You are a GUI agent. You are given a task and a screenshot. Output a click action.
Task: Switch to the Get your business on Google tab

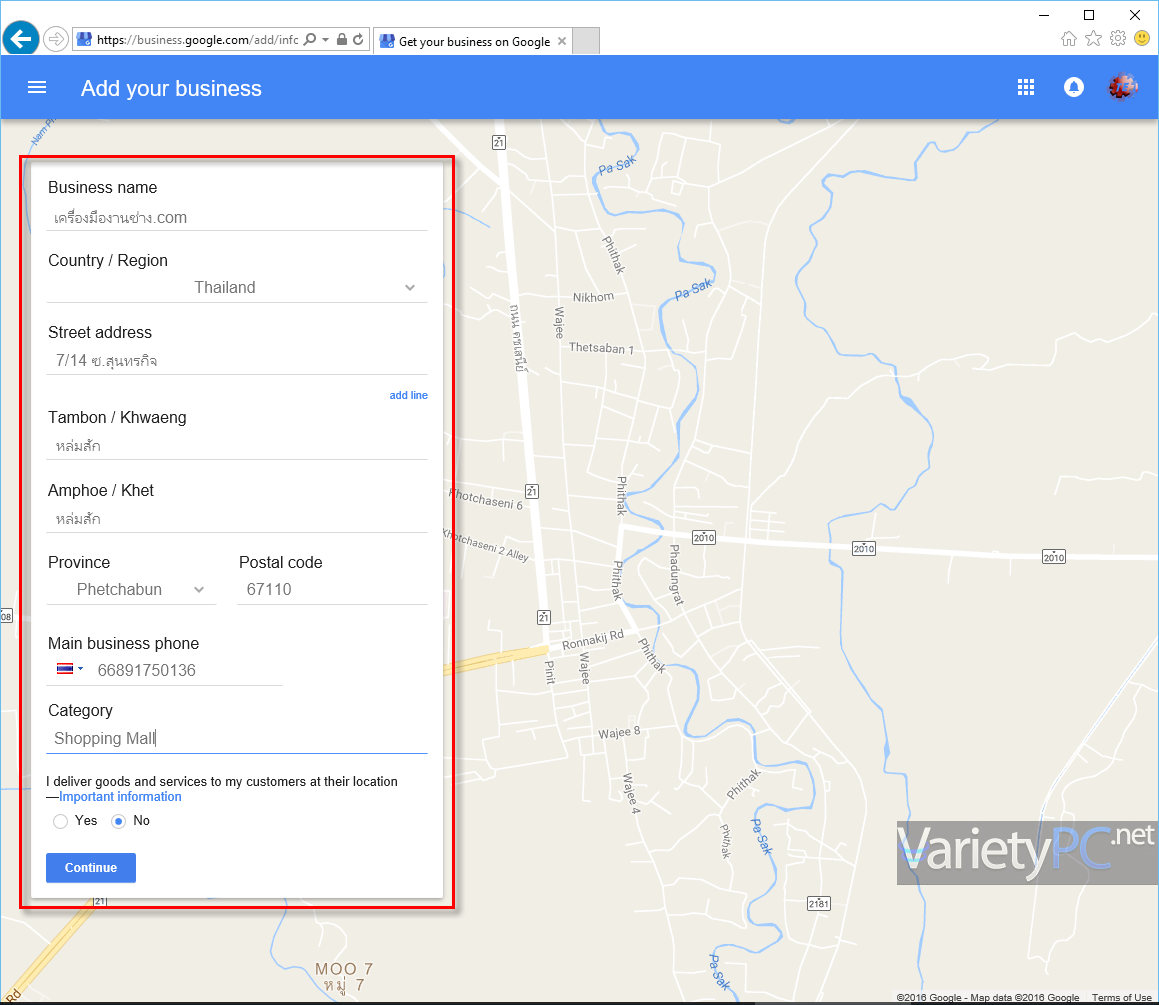point(470,41)
